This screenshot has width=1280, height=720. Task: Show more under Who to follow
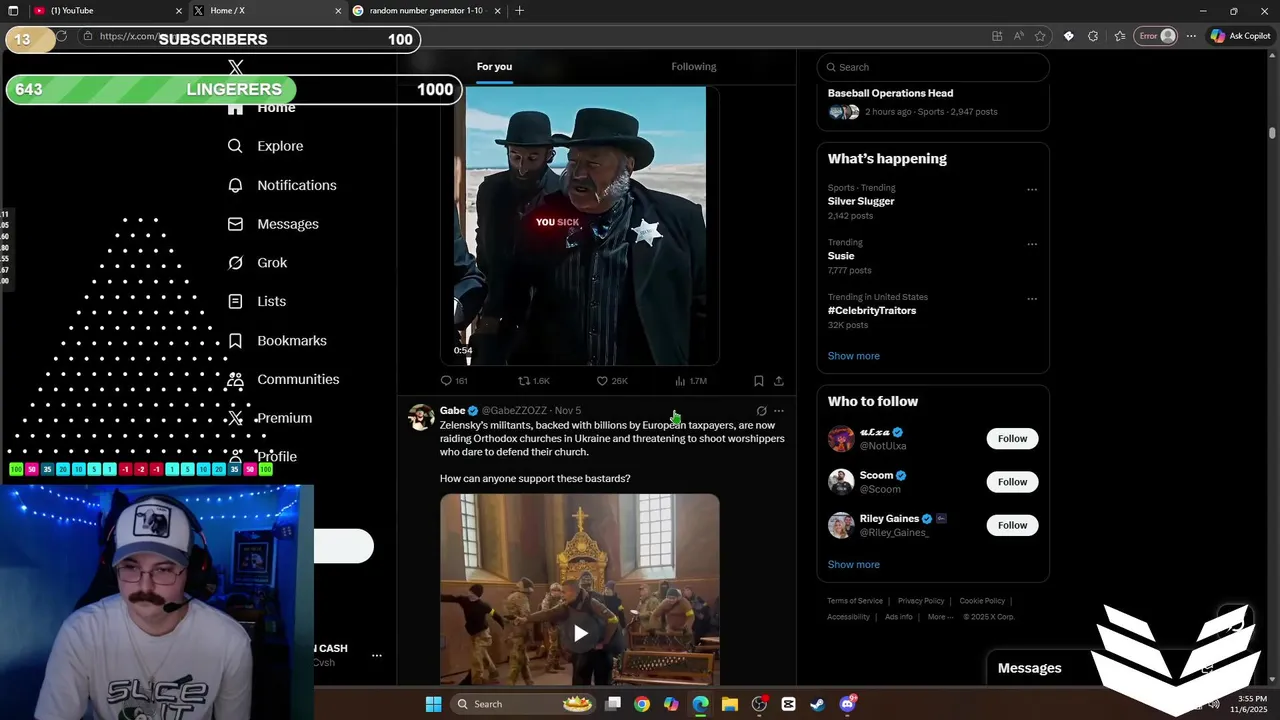pos(853,565)
